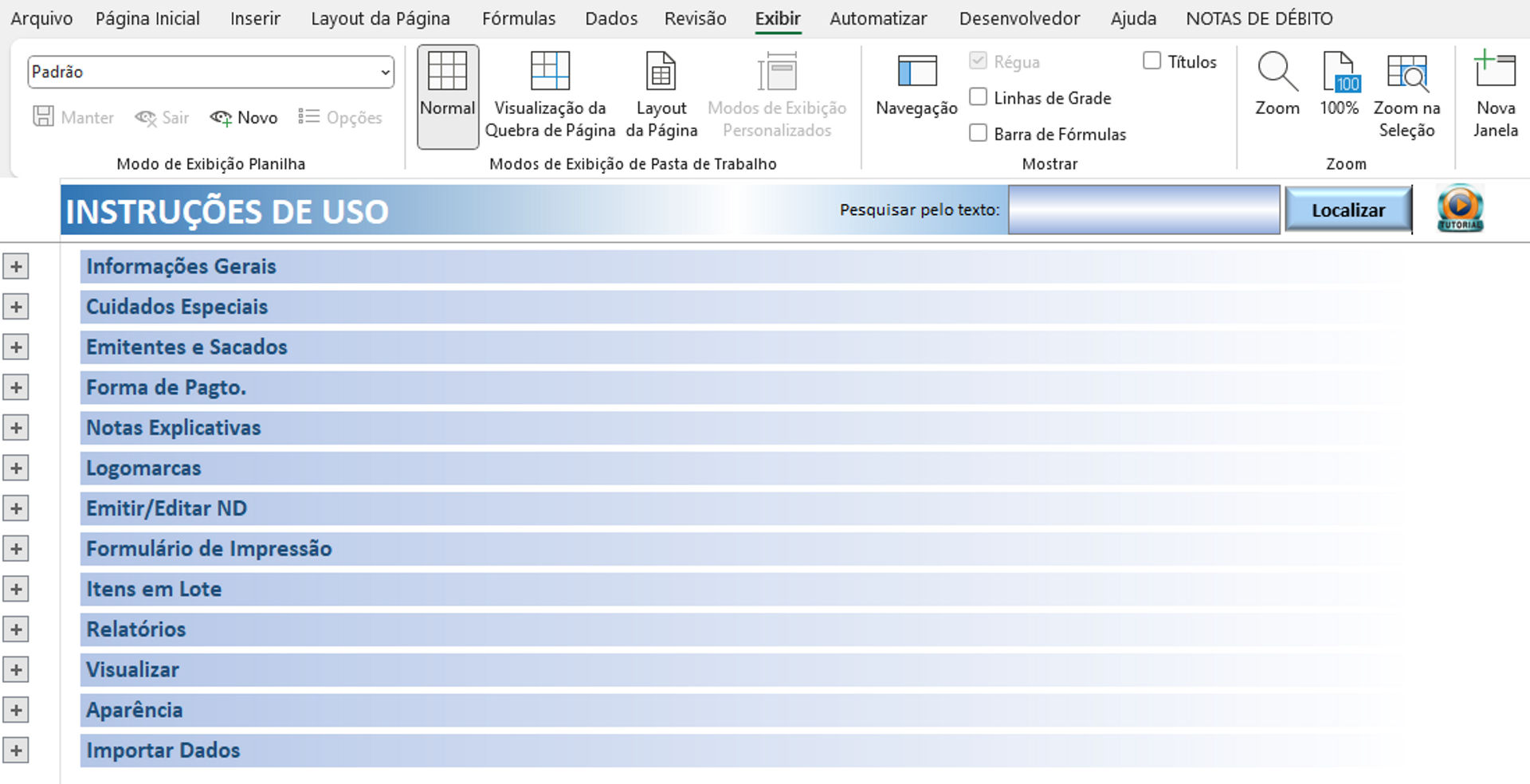
Task: Click the Visualizar heading
Action: tap(132, 669)
